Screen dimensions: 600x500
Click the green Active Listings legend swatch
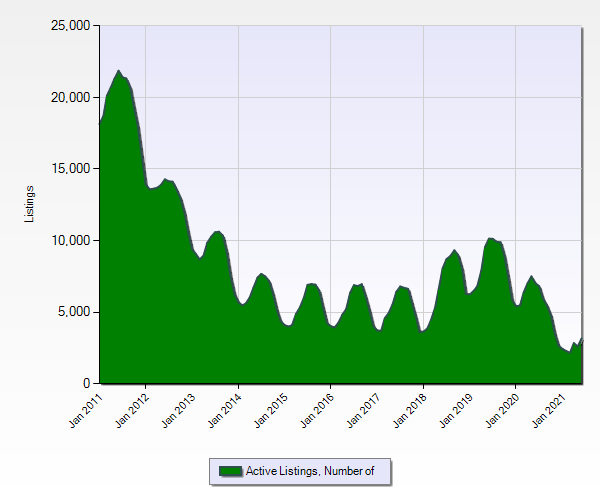click(x=230, y=471)
